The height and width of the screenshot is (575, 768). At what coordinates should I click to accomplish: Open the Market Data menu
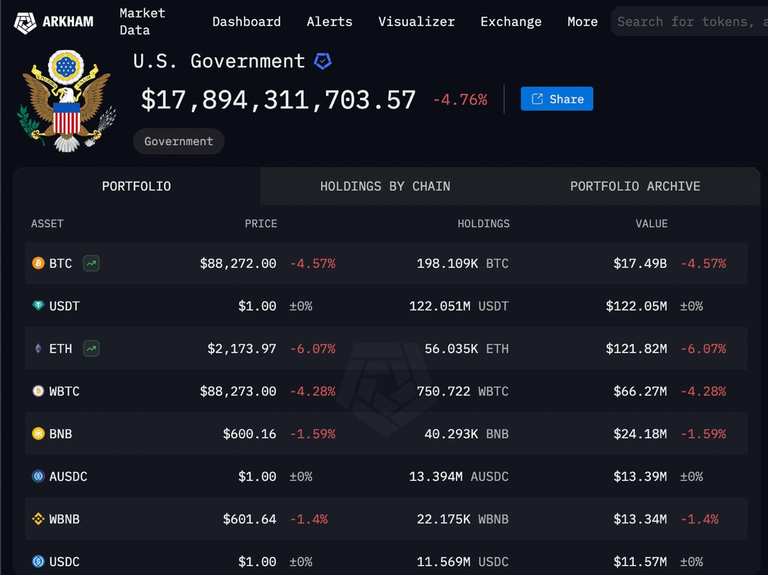pyautogui.click(x=143, y=22)
